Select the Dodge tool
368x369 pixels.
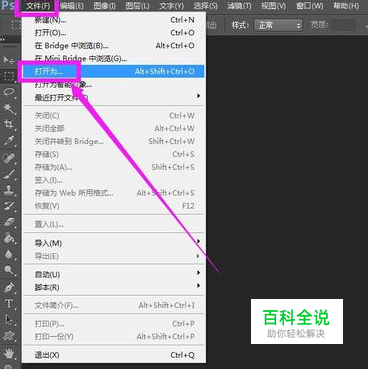point(9,270)
